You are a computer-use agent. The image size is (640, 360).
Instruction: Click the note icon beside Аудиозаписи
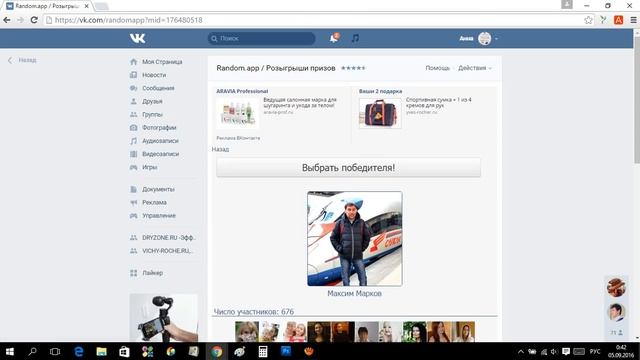click(x=133, y=141)
